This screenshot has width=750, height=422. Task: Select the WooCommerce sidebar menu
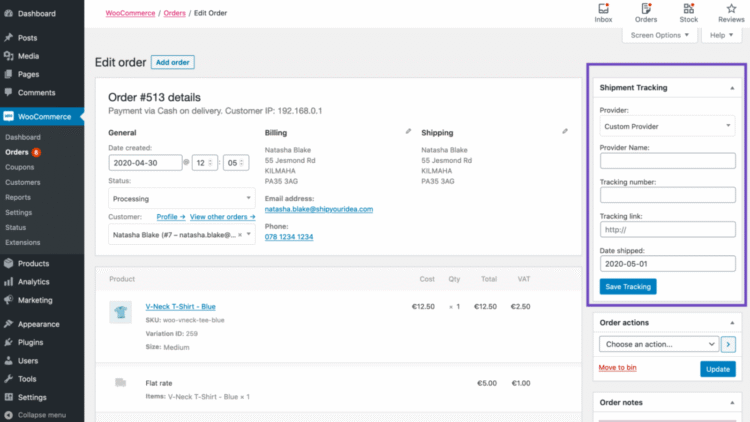[x=42, y=117]
